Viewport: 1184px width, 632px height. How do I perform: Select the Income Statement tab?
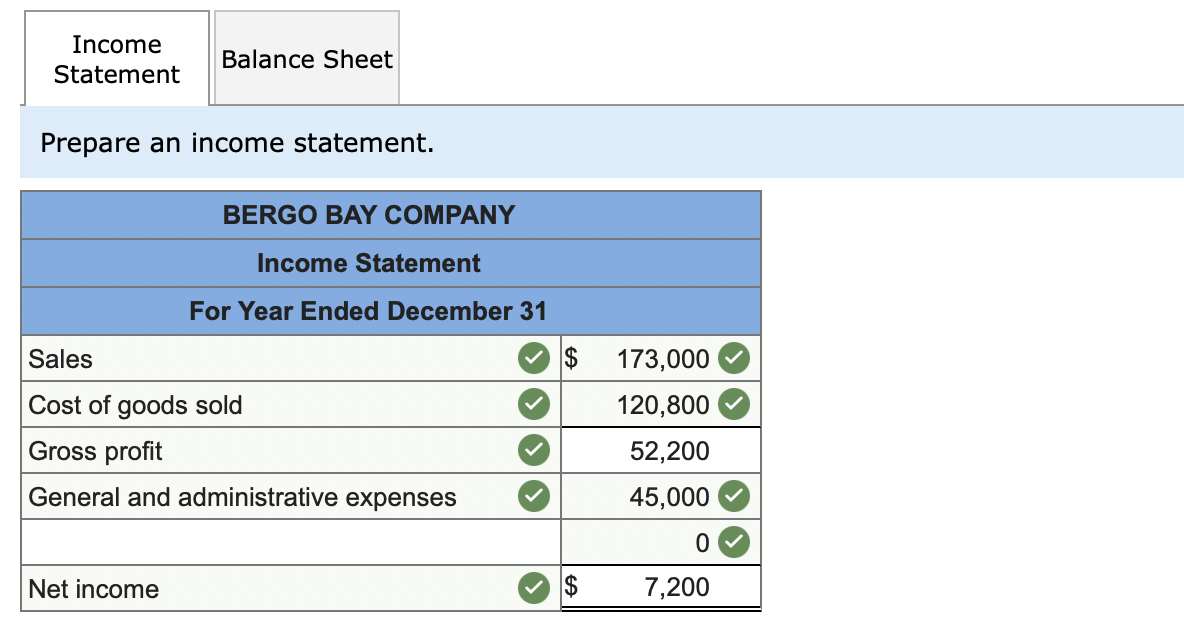116,58
